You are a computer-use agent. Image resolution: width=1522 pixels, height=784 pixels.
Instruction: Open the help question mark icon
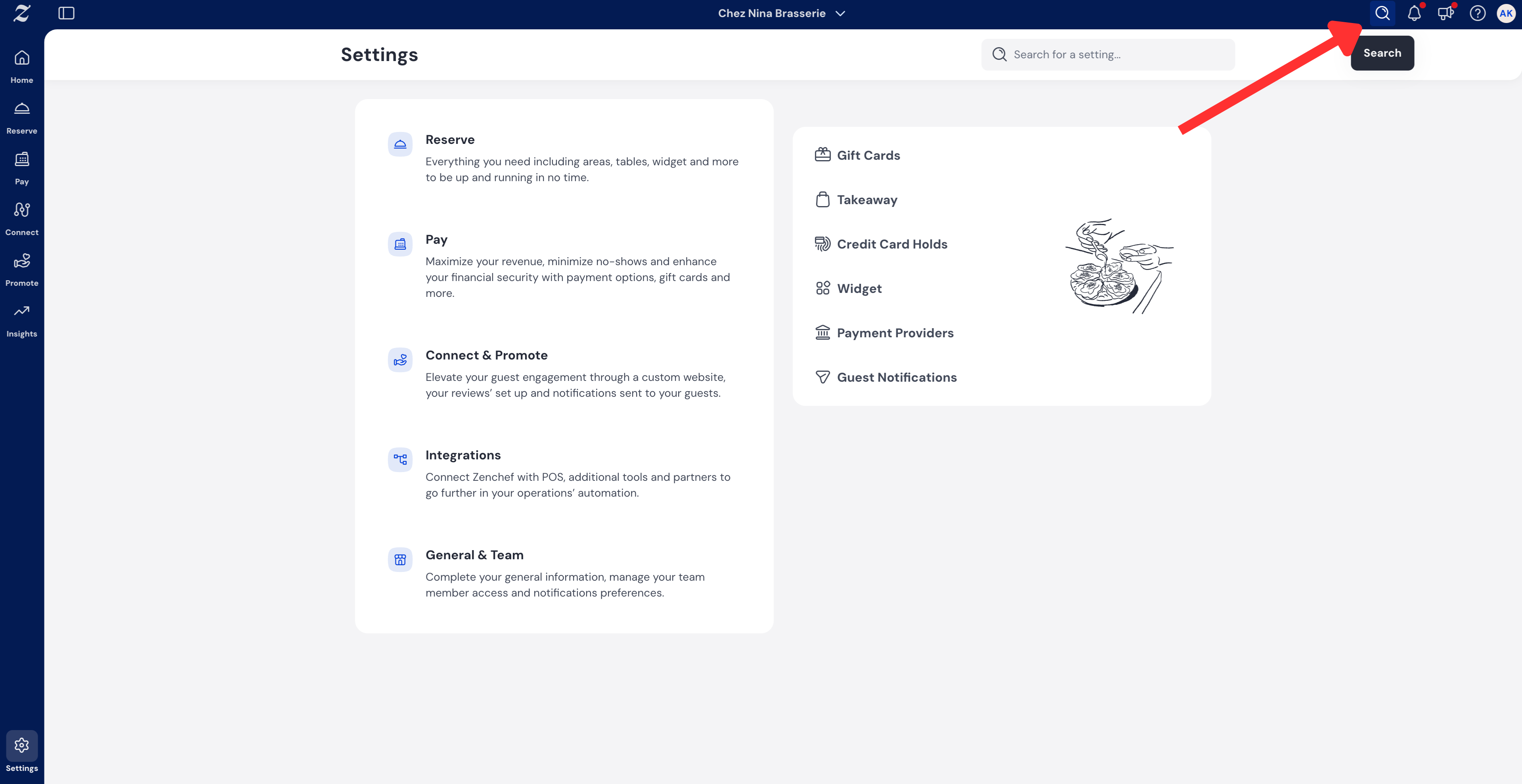coord(1477,13)
